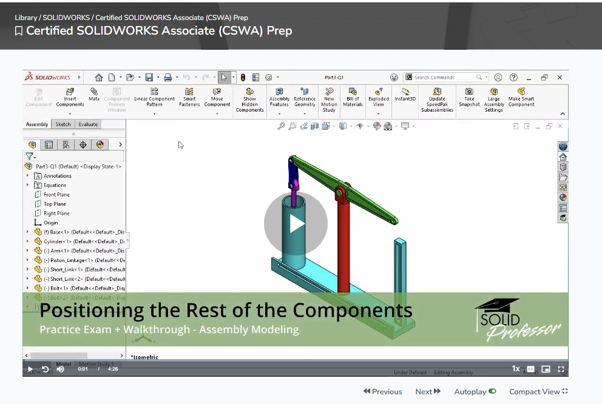Screen dimensions: 602x404
Task: Enter fullscreen video mode
Action: [561, 369]
